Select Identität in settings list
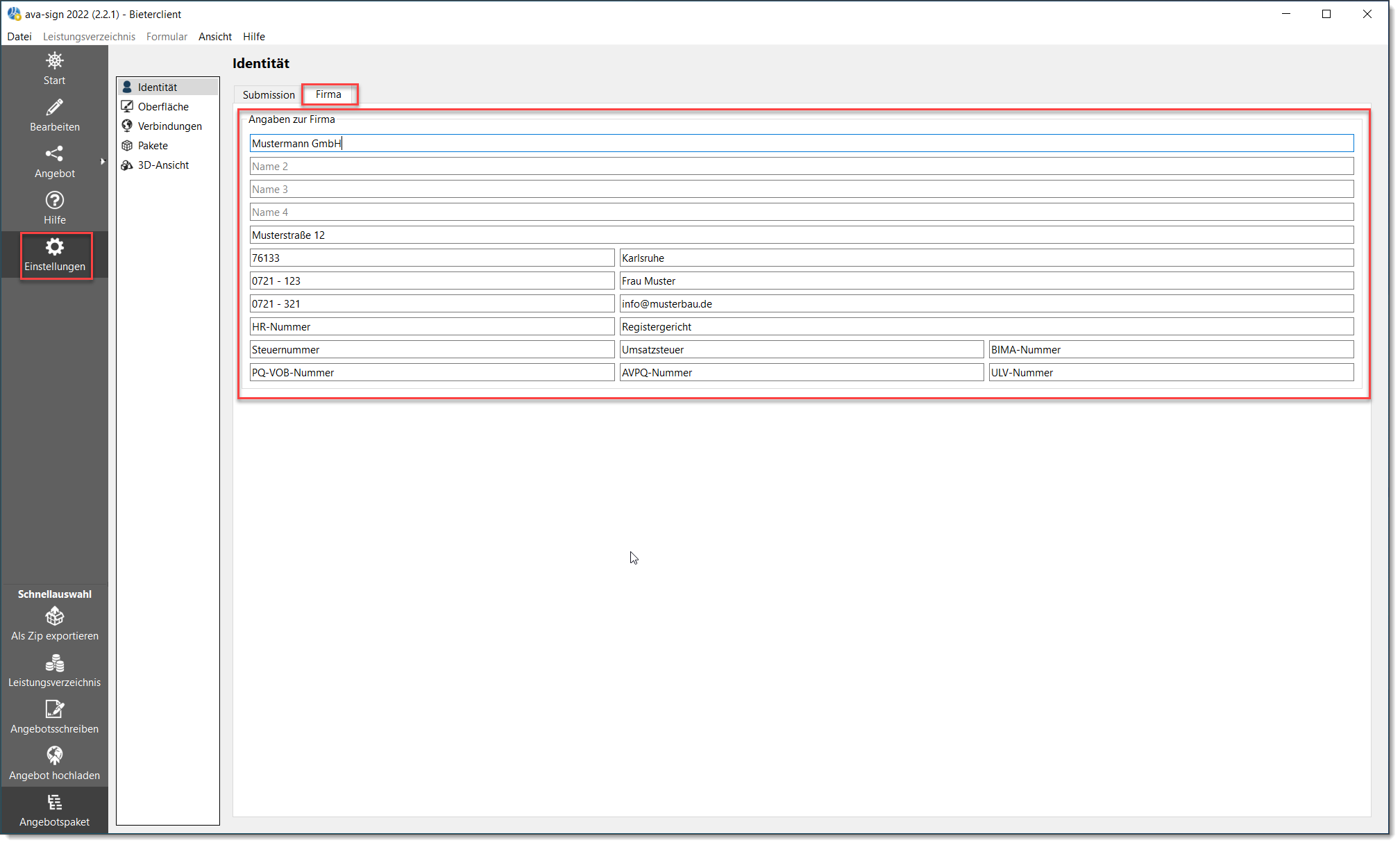This screenshot has width=1400, height=845. pyautogui.click(x=167, y=87)
